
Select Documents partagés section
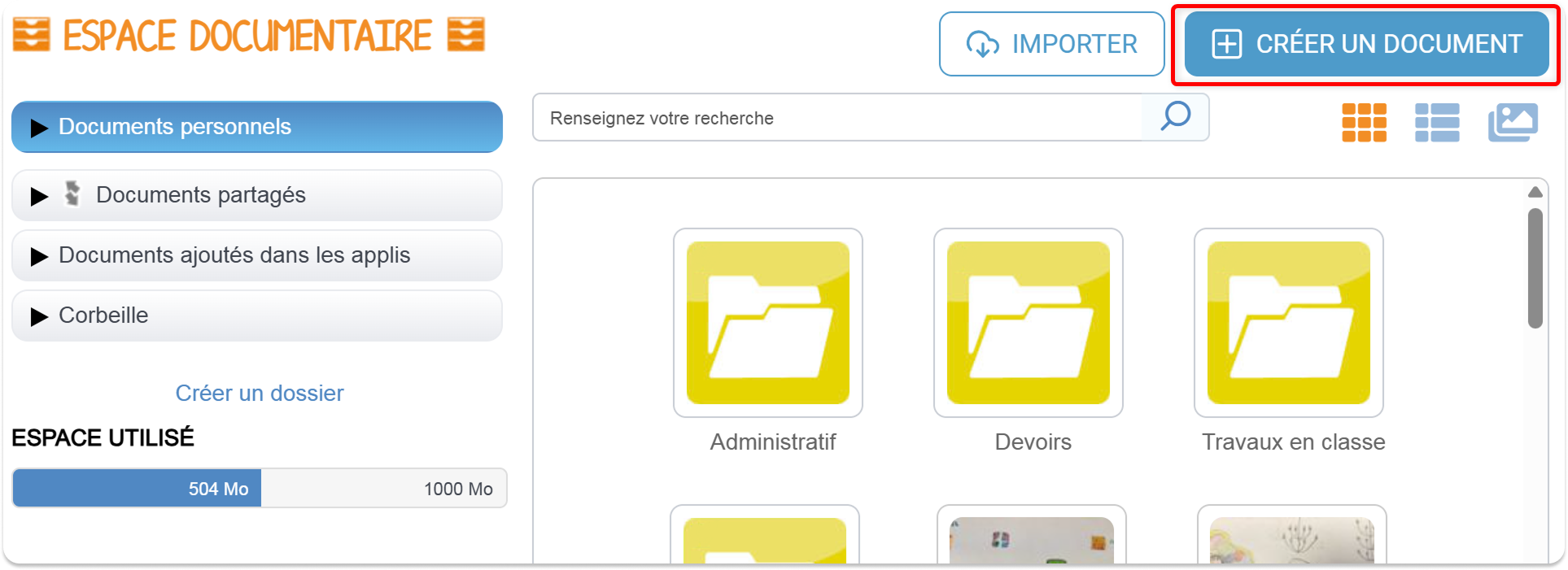click(x=257, y=195)
